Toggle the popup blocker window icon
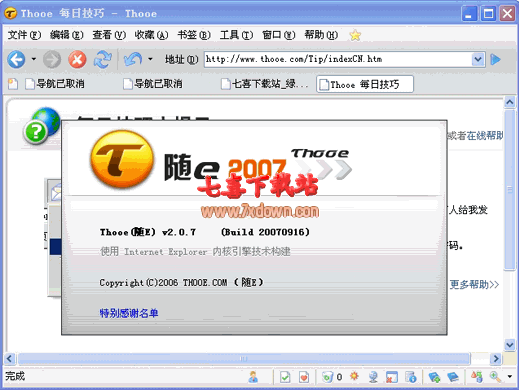This screenshot has width=519, height=390. [x=392, y=377]
